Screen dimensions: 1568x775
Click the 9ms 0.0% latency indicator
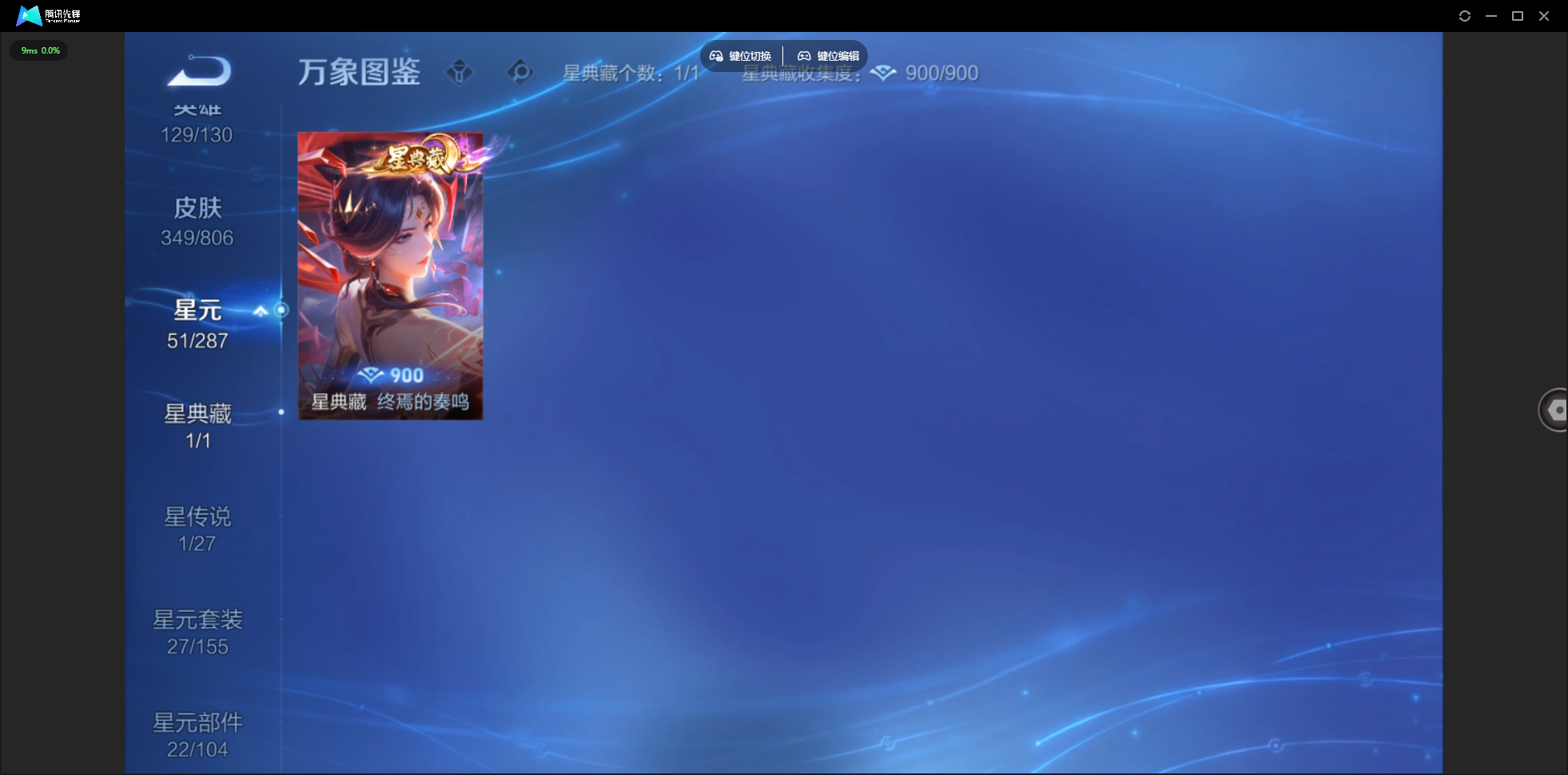pyautogui.click(x=40, y=50)
